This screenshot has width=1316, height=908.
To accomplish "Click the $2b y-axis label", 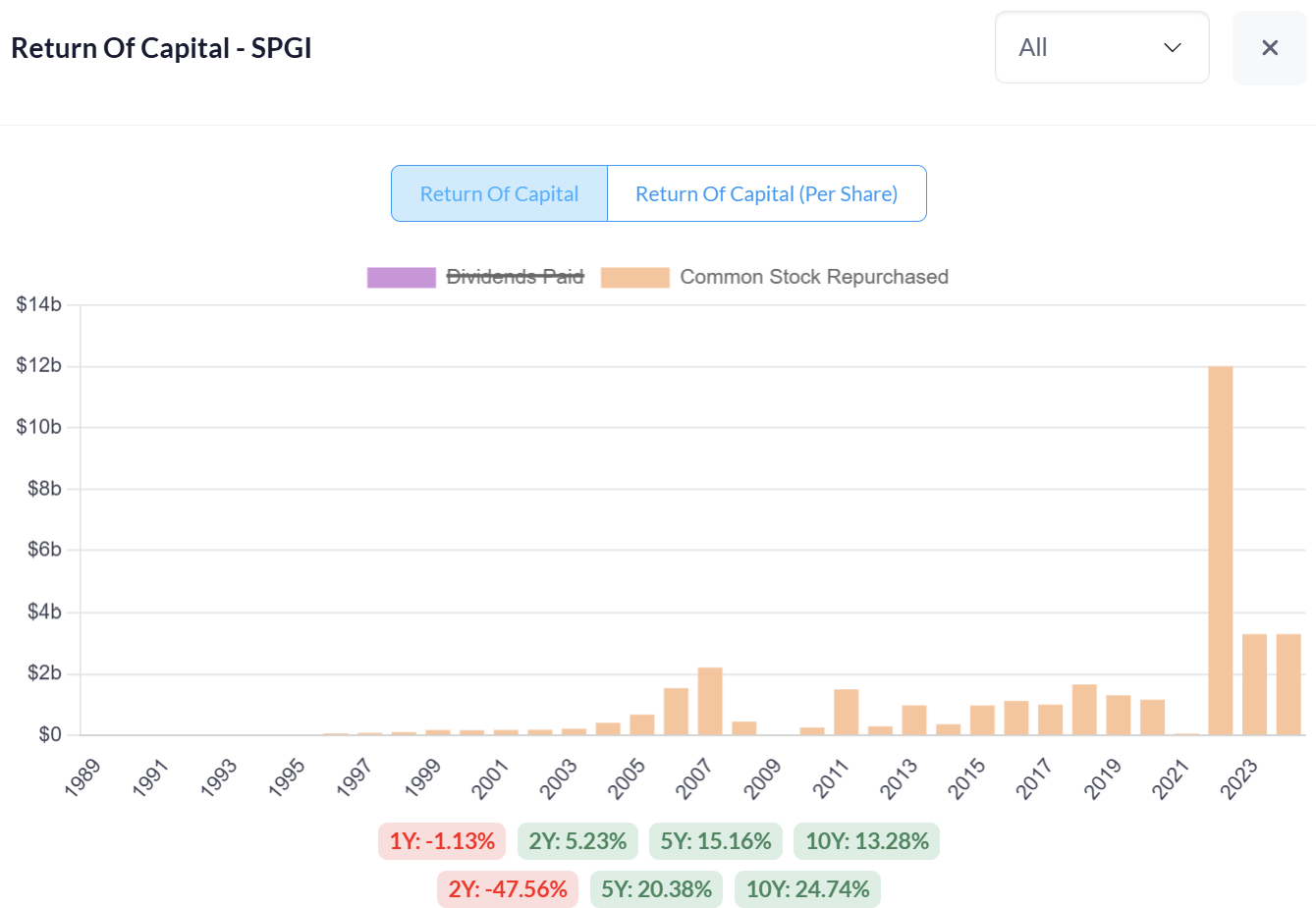I will (44, 673).
